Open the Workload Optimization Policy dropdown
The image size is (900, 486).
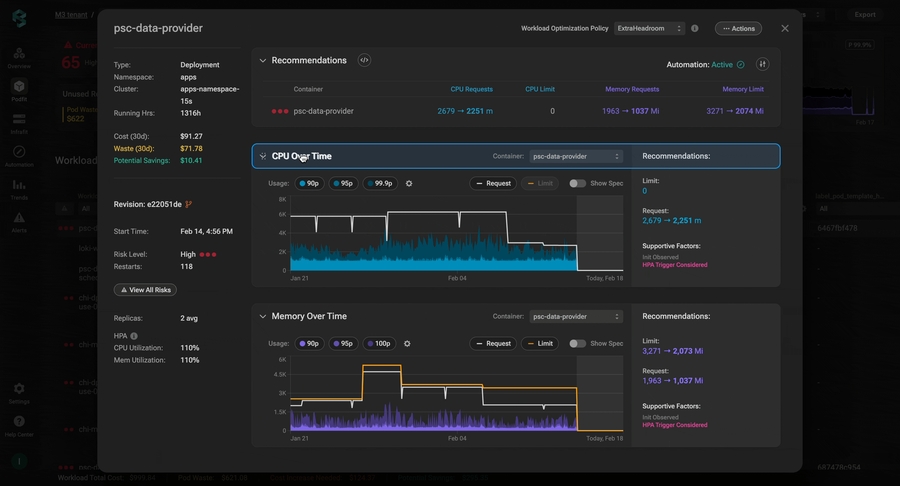click(x=649, y=29)
